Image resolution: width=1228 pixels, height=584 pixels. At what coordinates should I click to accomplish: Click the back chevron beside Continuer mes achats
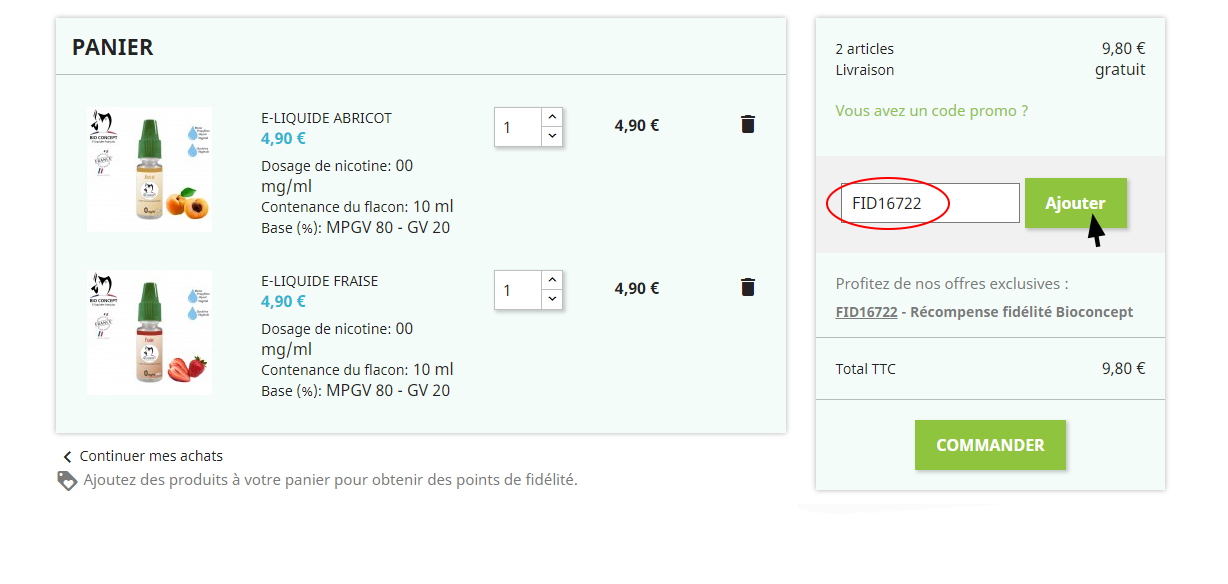(x=67, y=457)
